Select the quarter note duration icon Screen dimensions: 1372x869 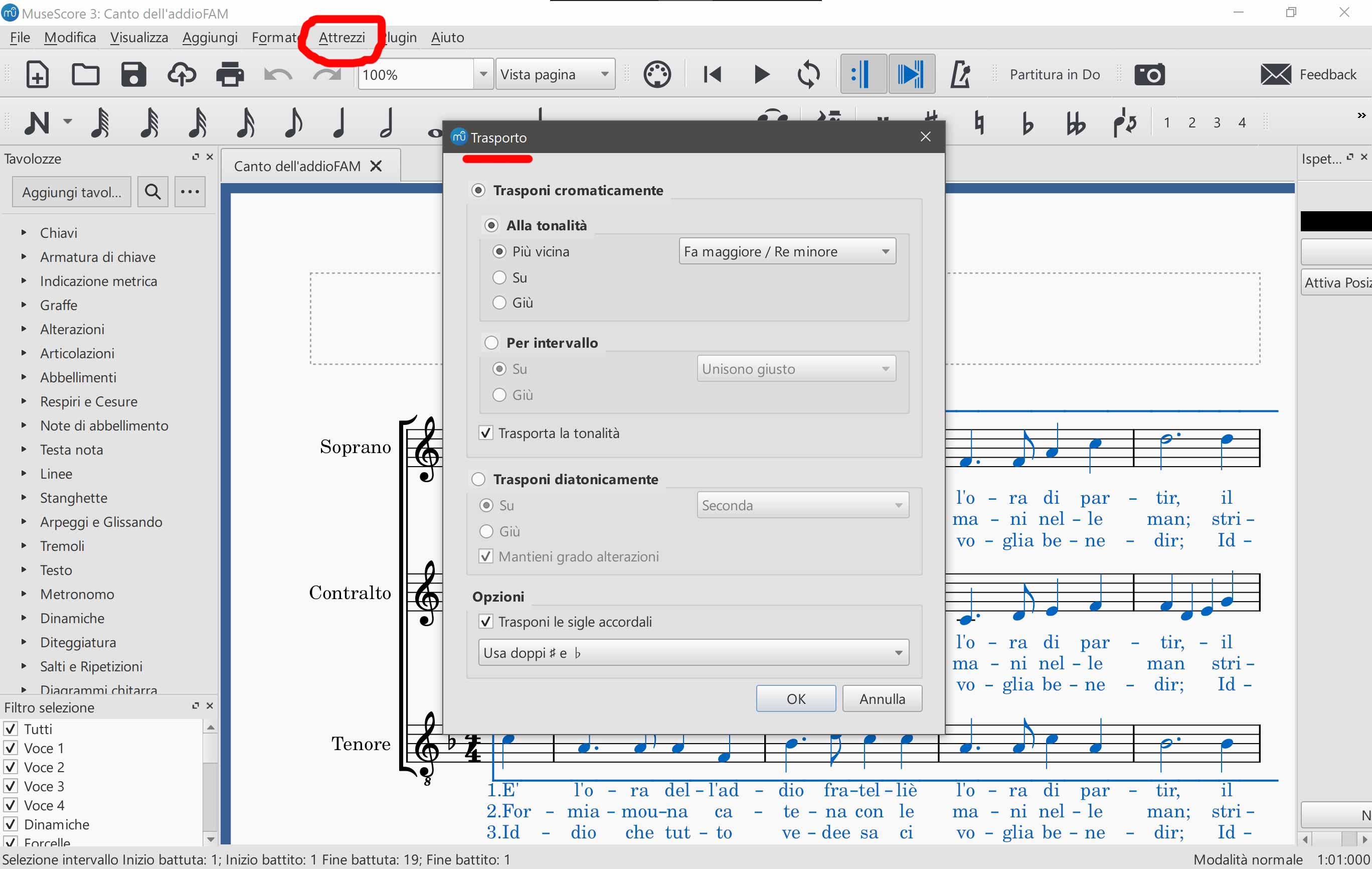coord(339,122)
